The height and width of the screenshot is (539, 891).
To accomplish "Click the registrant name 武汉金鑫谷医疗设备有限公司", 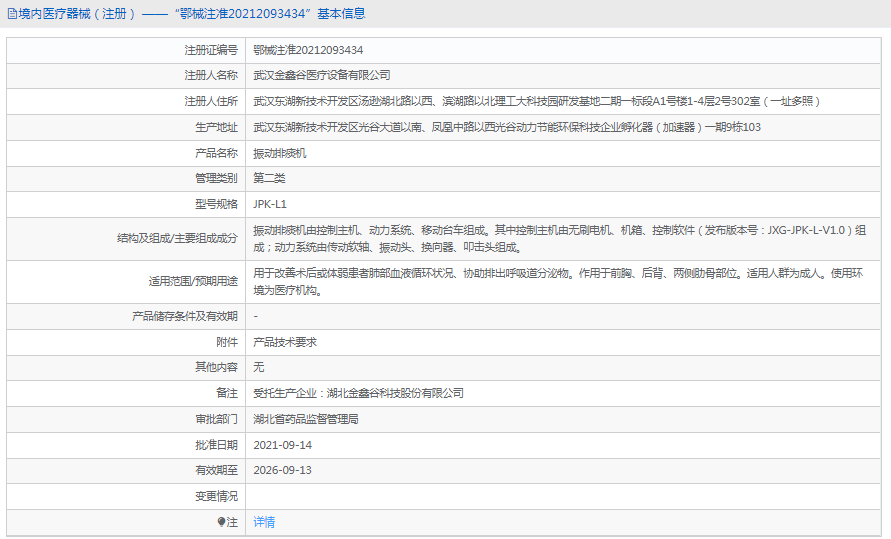I will click(x=322, y=75).
